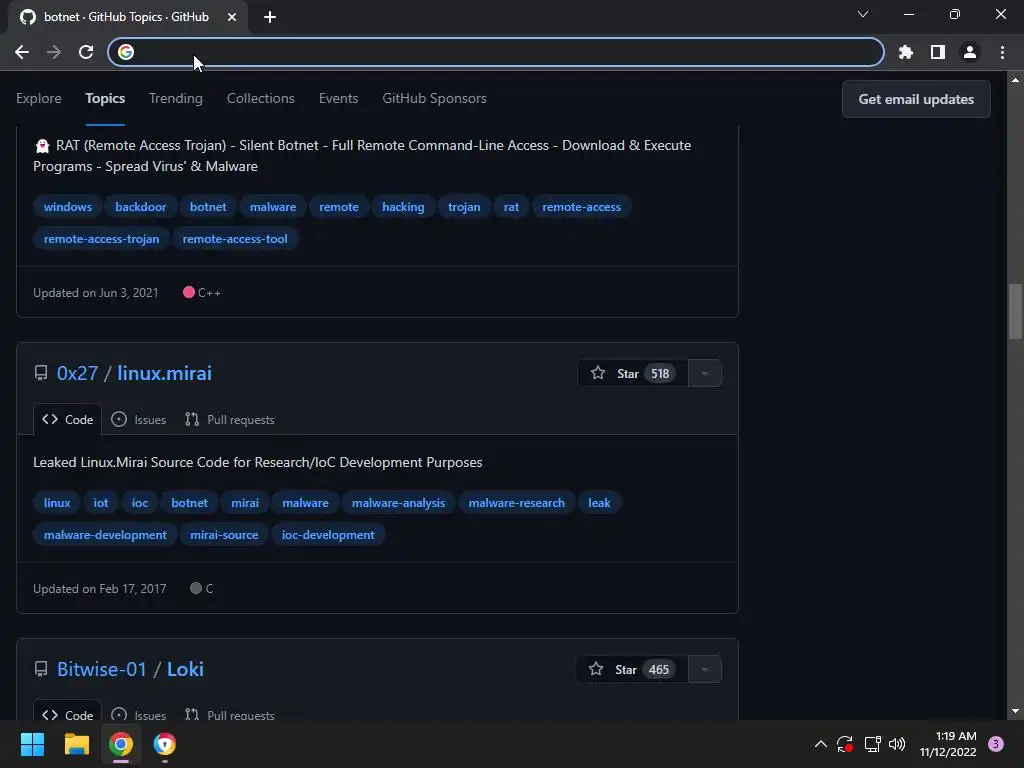Show hidden system tray icons
The width and height of the screenshot is (1024, 768).
pyautogui.click(x=821, y=744)
